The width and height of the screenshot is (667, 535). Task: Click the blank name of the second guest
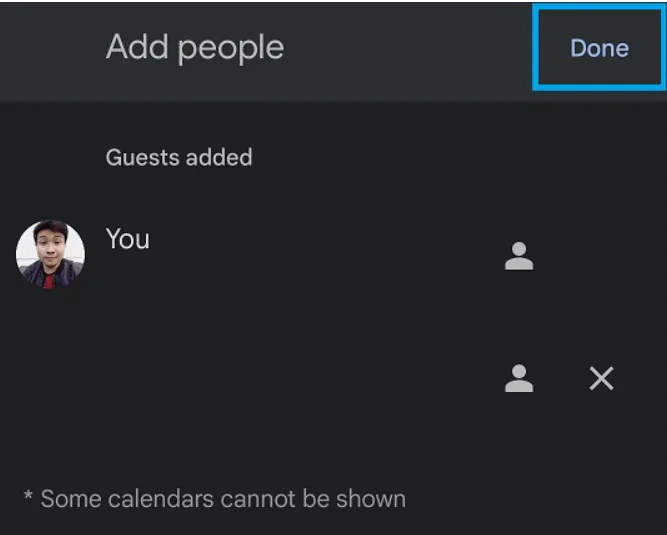250,378
